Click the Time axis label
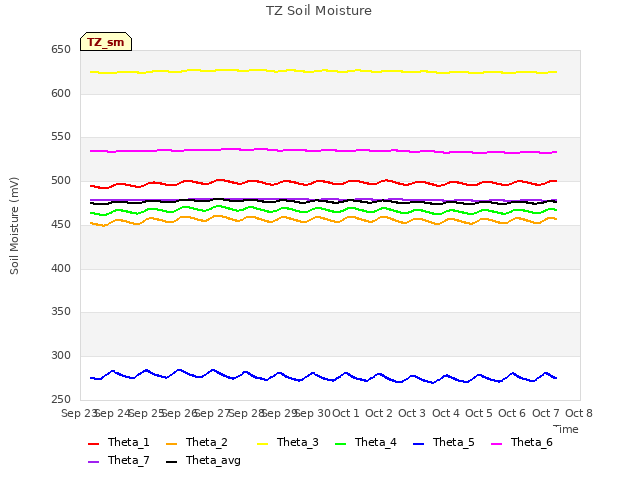This screenshot has width=640, height=480. pyautogui.click(x=566, y=429)
